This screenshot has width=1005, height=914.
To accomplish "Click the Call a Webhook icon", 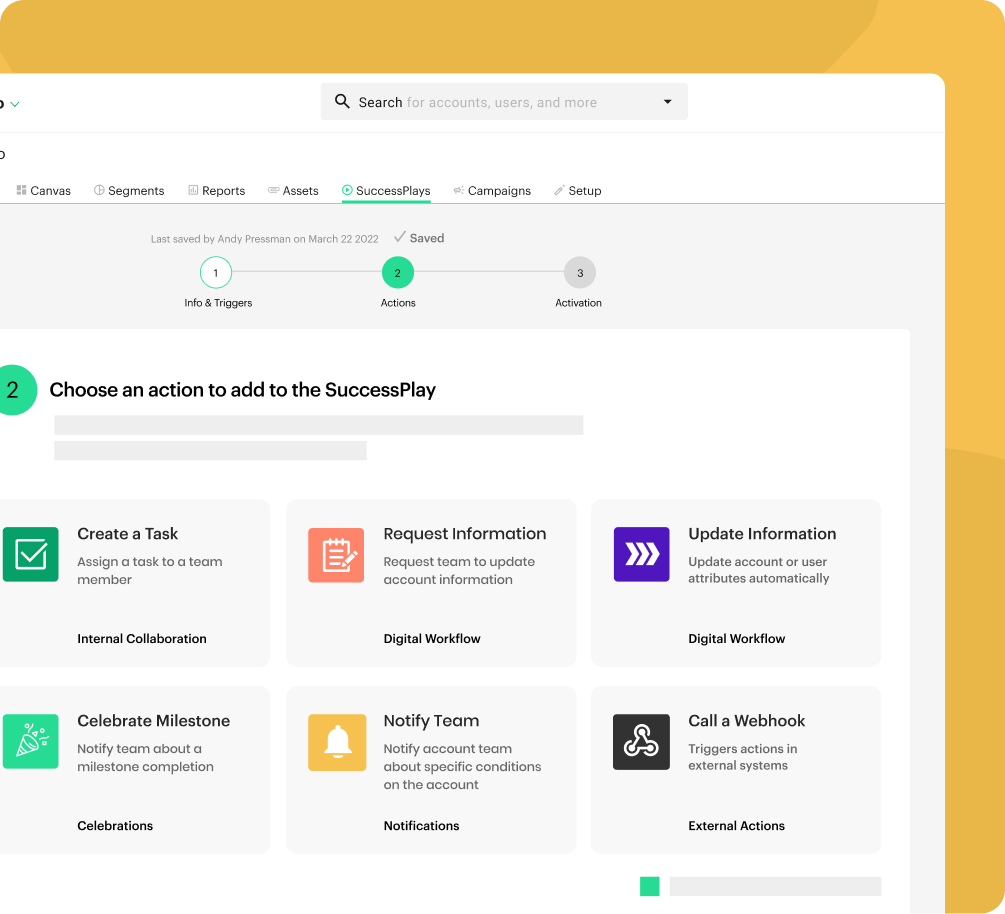I will [642, 742].
